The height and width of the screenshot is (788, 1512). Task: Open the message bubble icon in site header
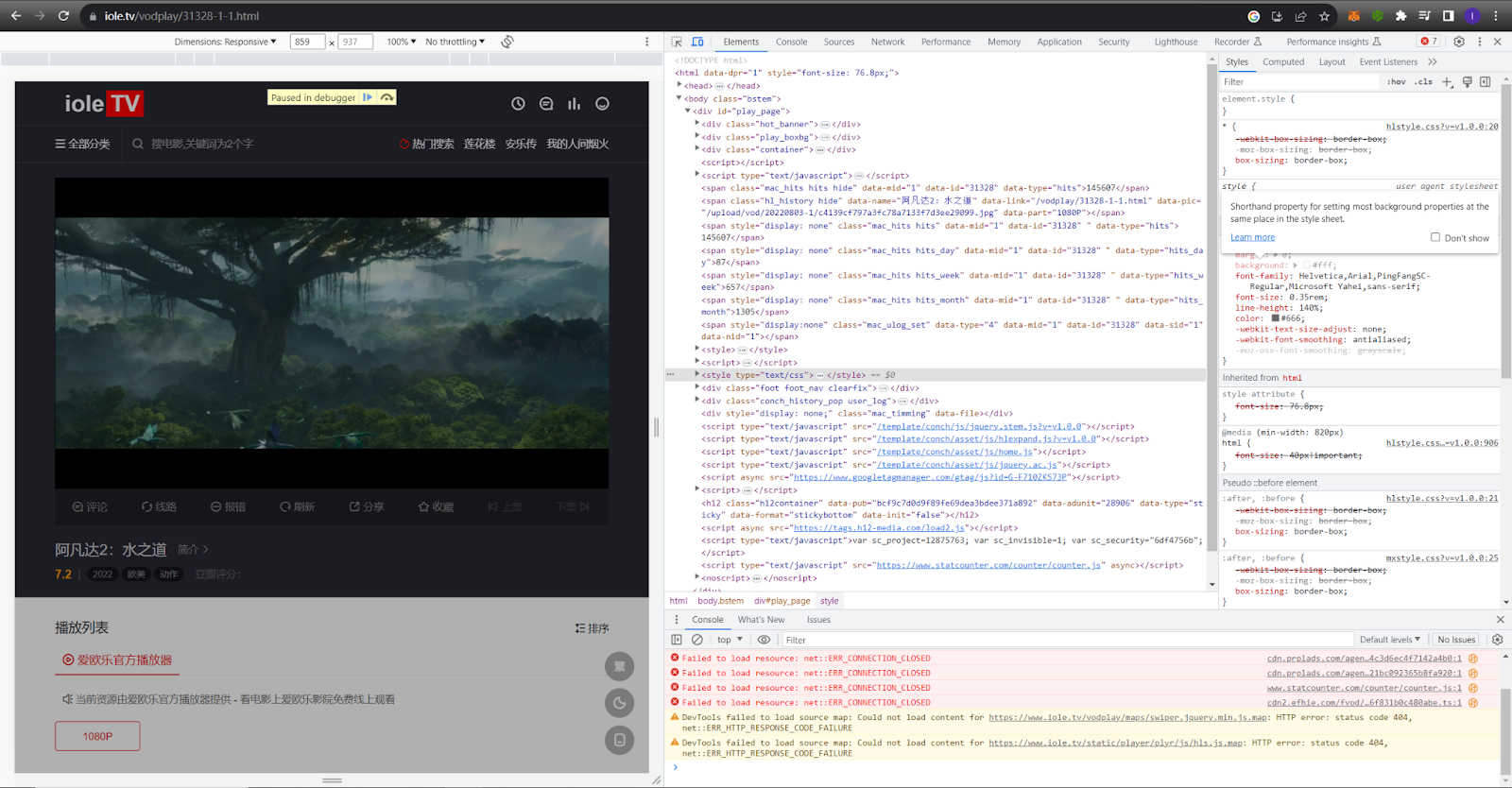pyautogui.click(x=546, y=104)
